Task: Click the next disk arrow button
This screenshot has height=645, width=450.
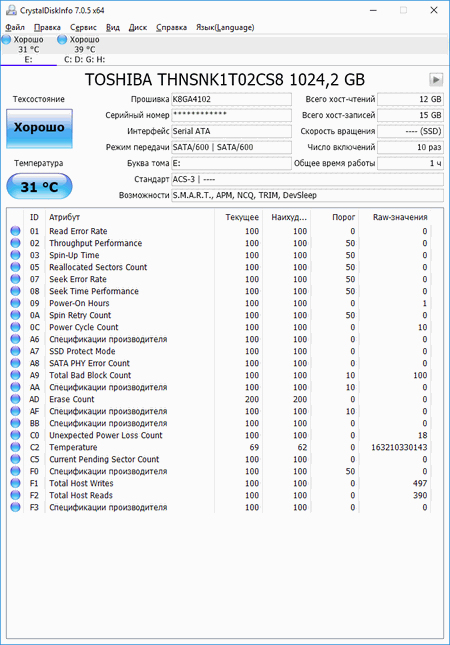Action: click(x=436, y=79)
